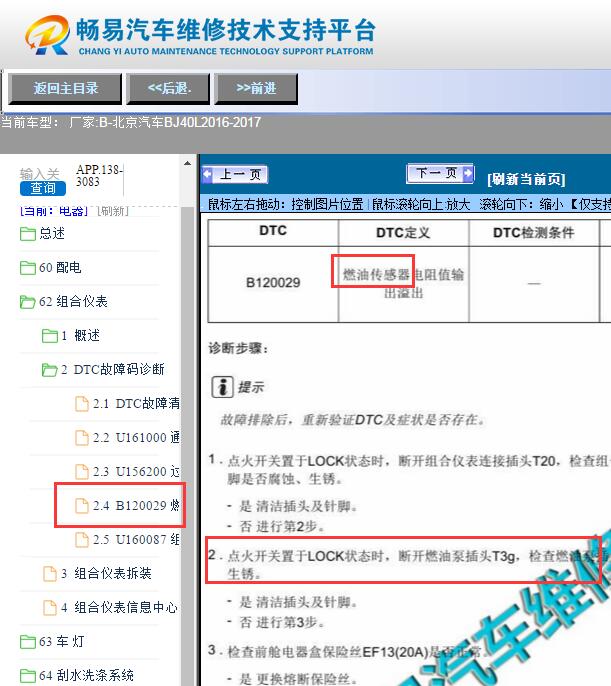Click the DTC定义 column header
The width and height of the screenshot is (611, 686).
pos(403,233)
